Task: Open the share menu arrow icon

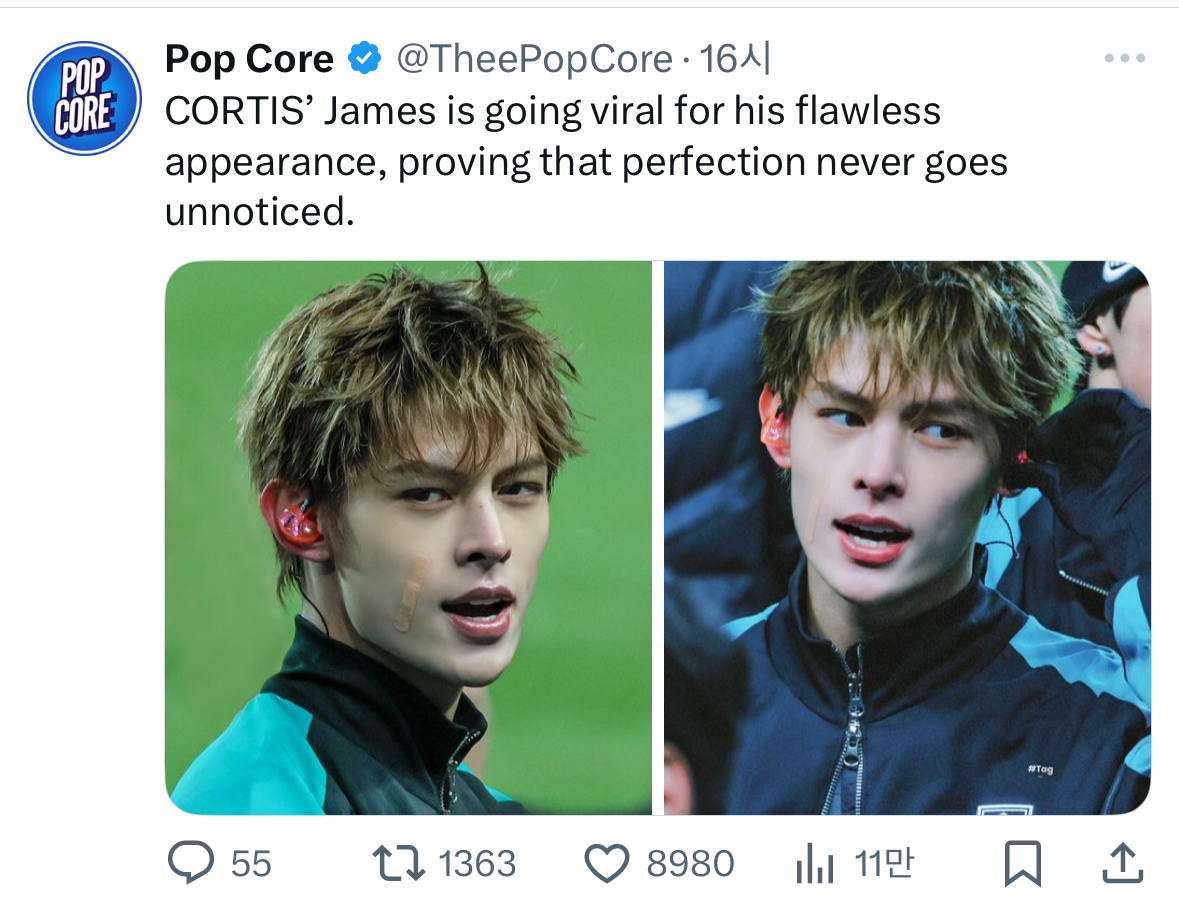Action: [1122, 864]
